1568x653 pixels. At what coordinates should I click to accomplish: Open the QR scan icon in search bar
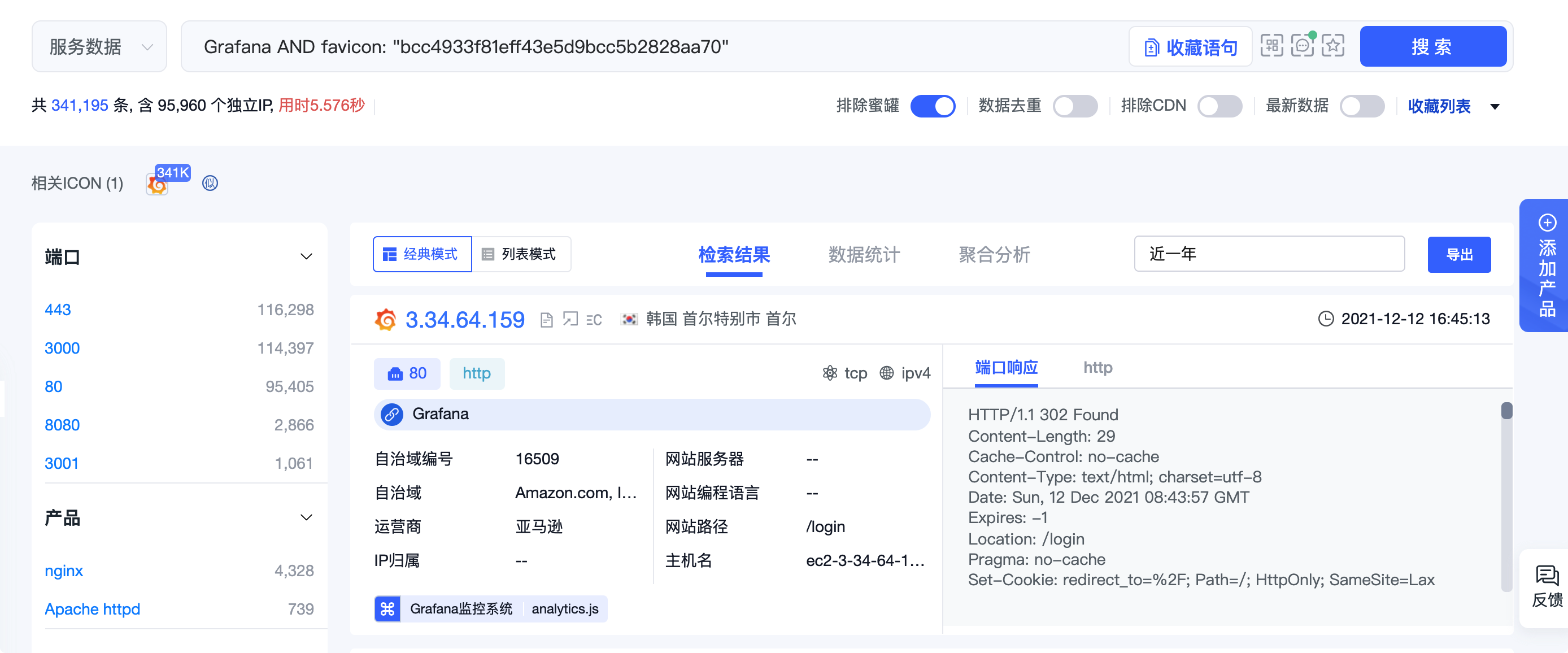pyautogui.click(x=1271, y=46)
